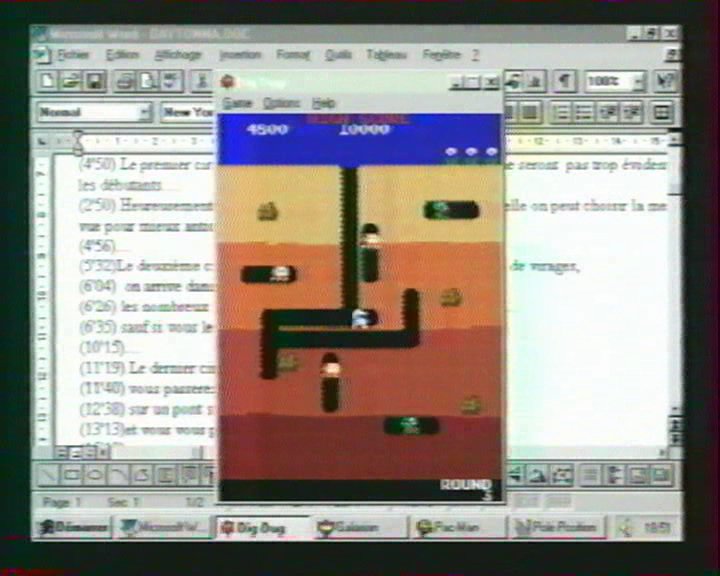Screen dimensions: 720x576
Task: Select the Ellipse drawing tool
Action: click(x=95, y=474)
